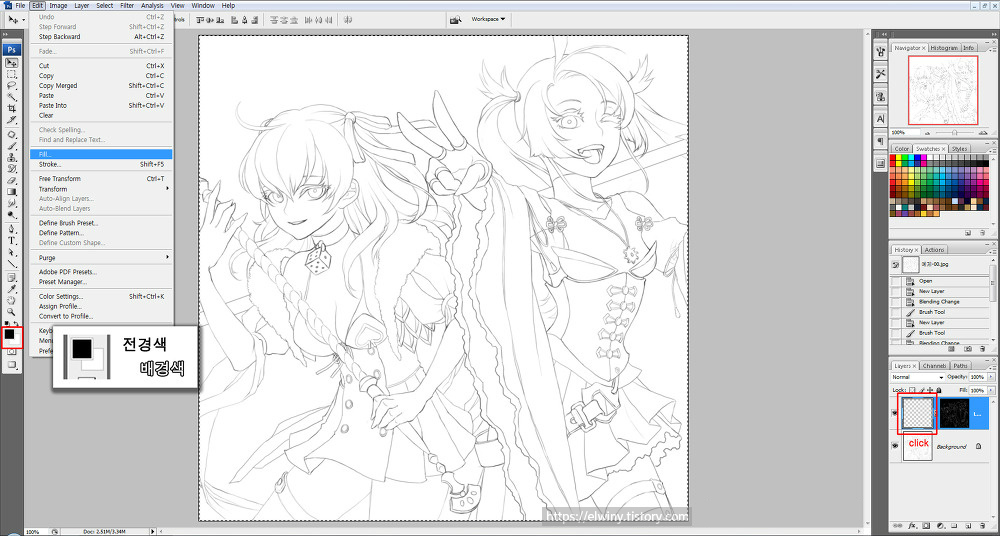Create a new layer in Layers panel
Image resolution: width=1000 pixels, height=536 pixels.
click(968, 526)
